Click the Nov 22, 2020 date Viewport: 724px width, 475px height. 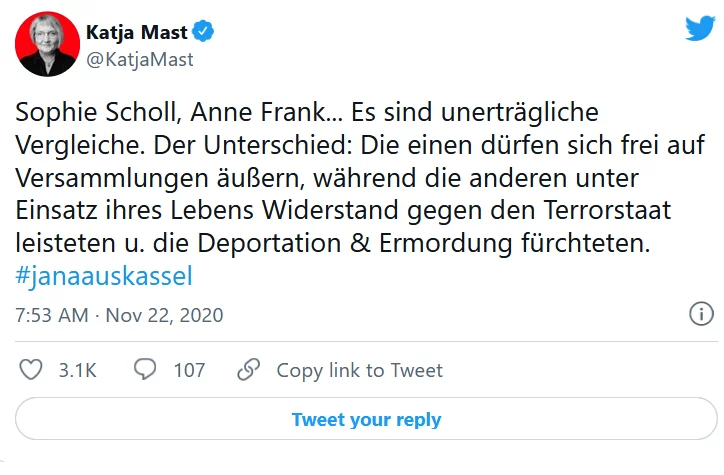coord(167,315)
